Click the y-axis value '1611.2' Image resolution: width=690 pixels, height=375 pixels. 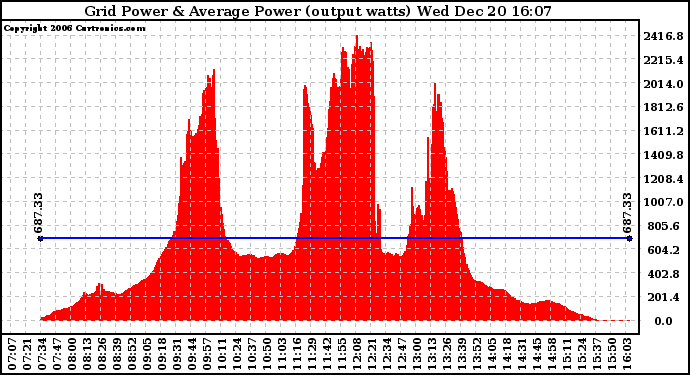(x=663, y=131)
